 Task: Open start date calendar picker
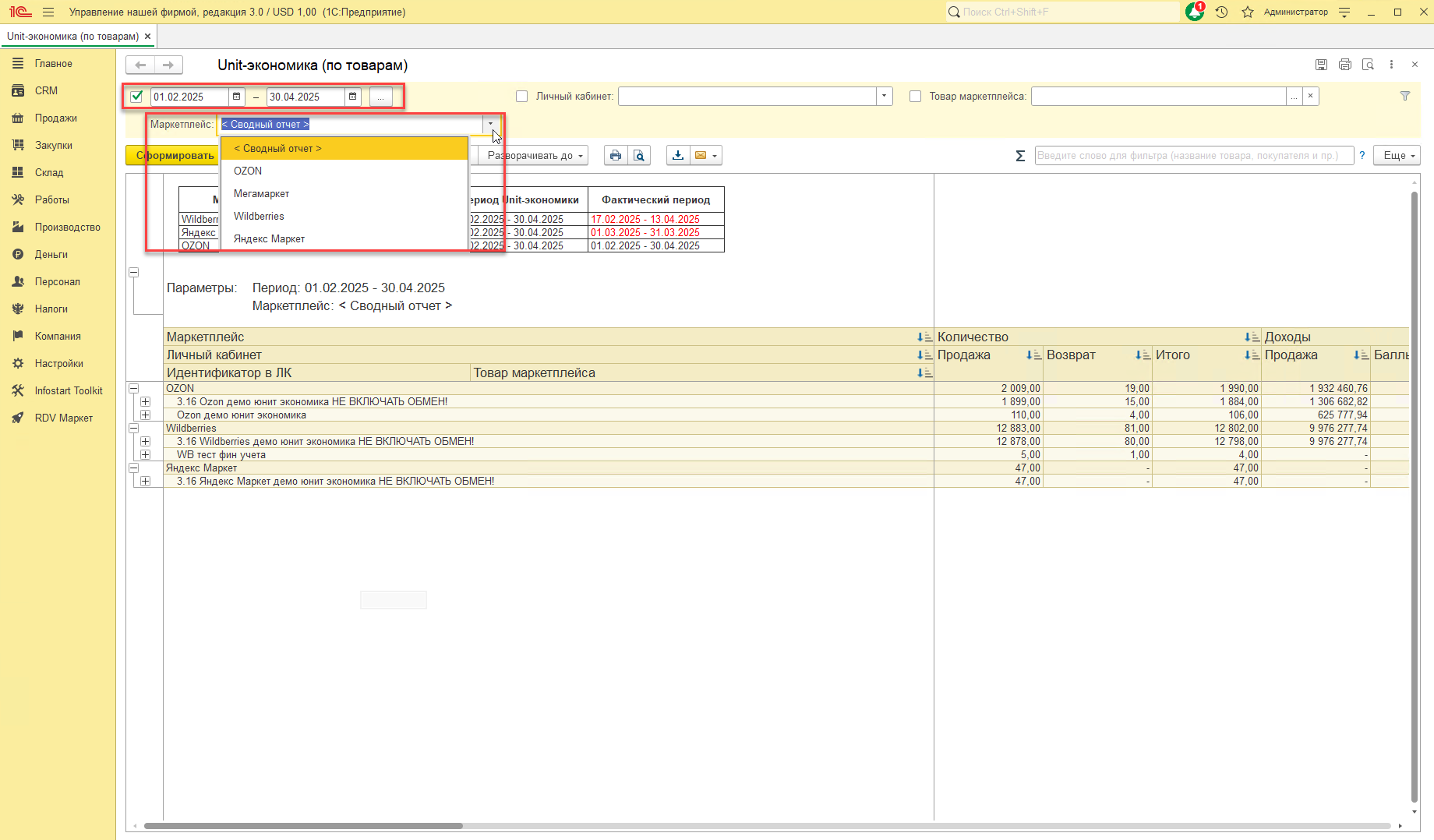coord(236,97)
